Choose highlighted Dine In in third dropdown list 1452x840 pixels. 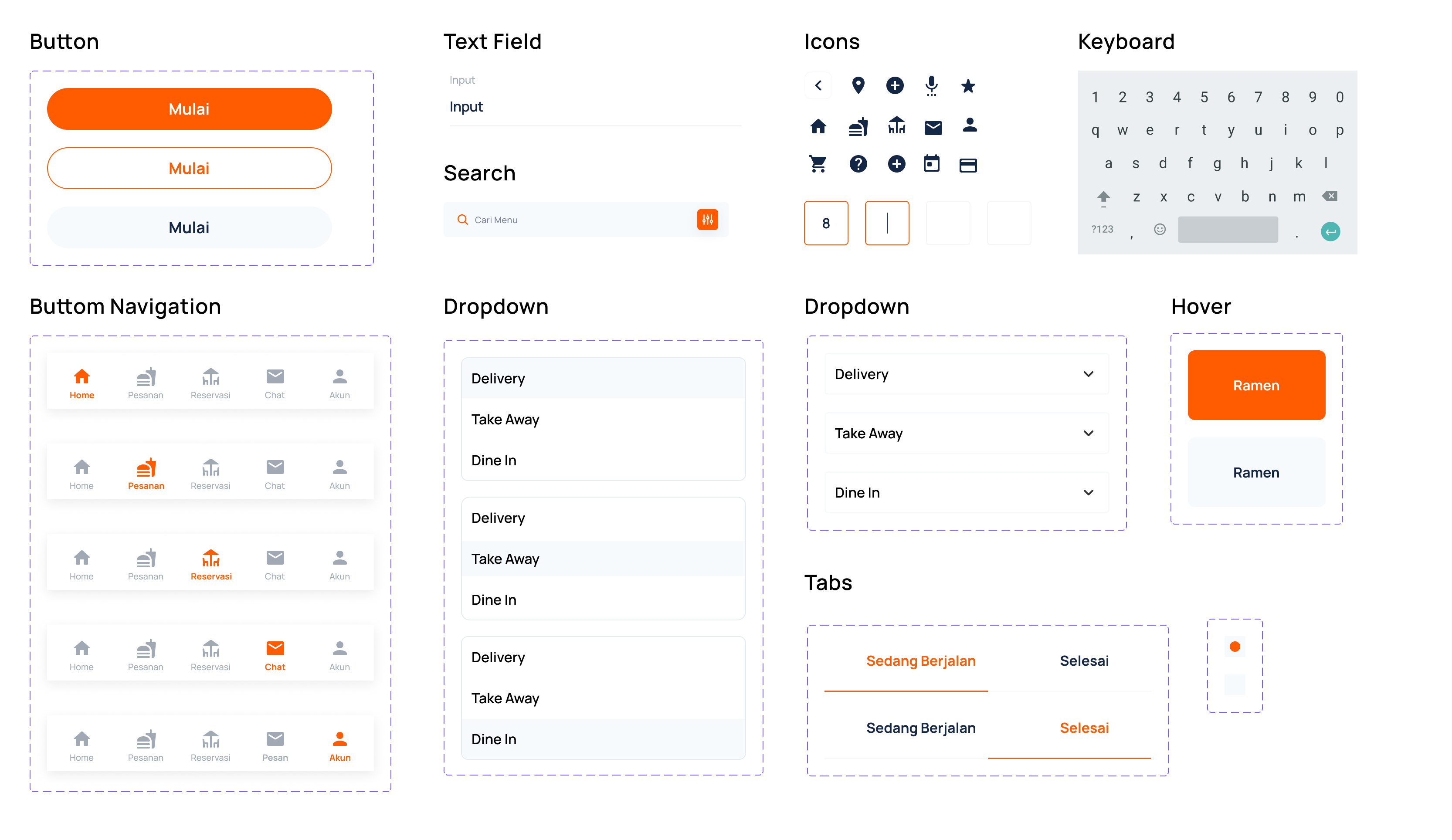pos(603,739)
